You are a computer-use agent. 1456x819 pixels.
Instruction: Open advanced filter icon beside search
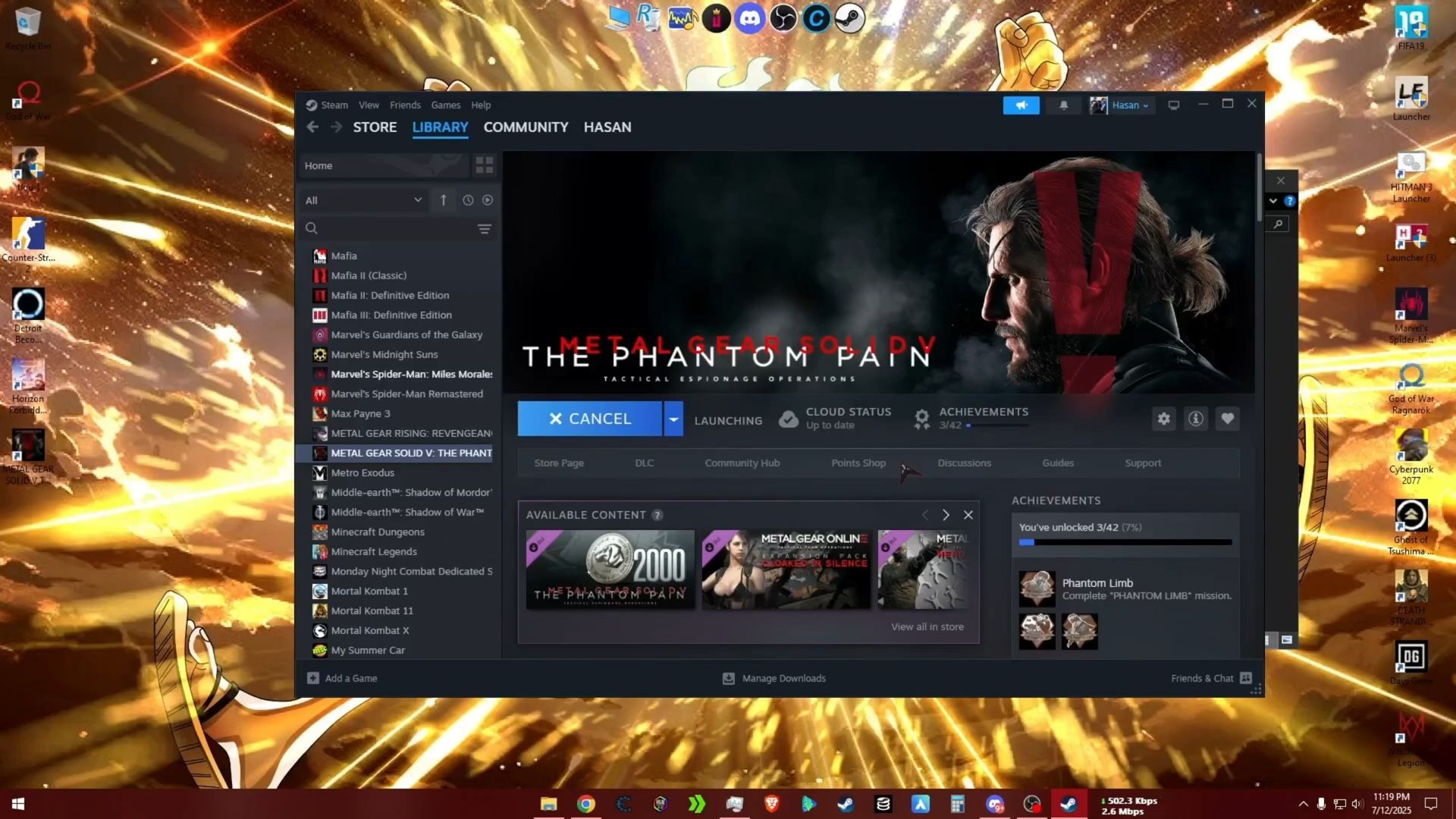[484, 228]
